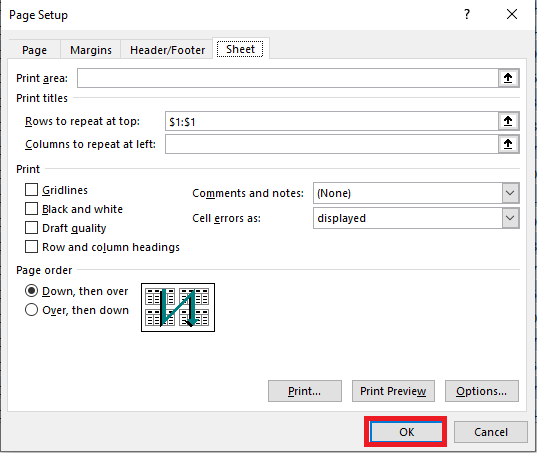Toggle the Draft quality checkbox
Viewport: 537px width, 453px height.
pos(32,228)
